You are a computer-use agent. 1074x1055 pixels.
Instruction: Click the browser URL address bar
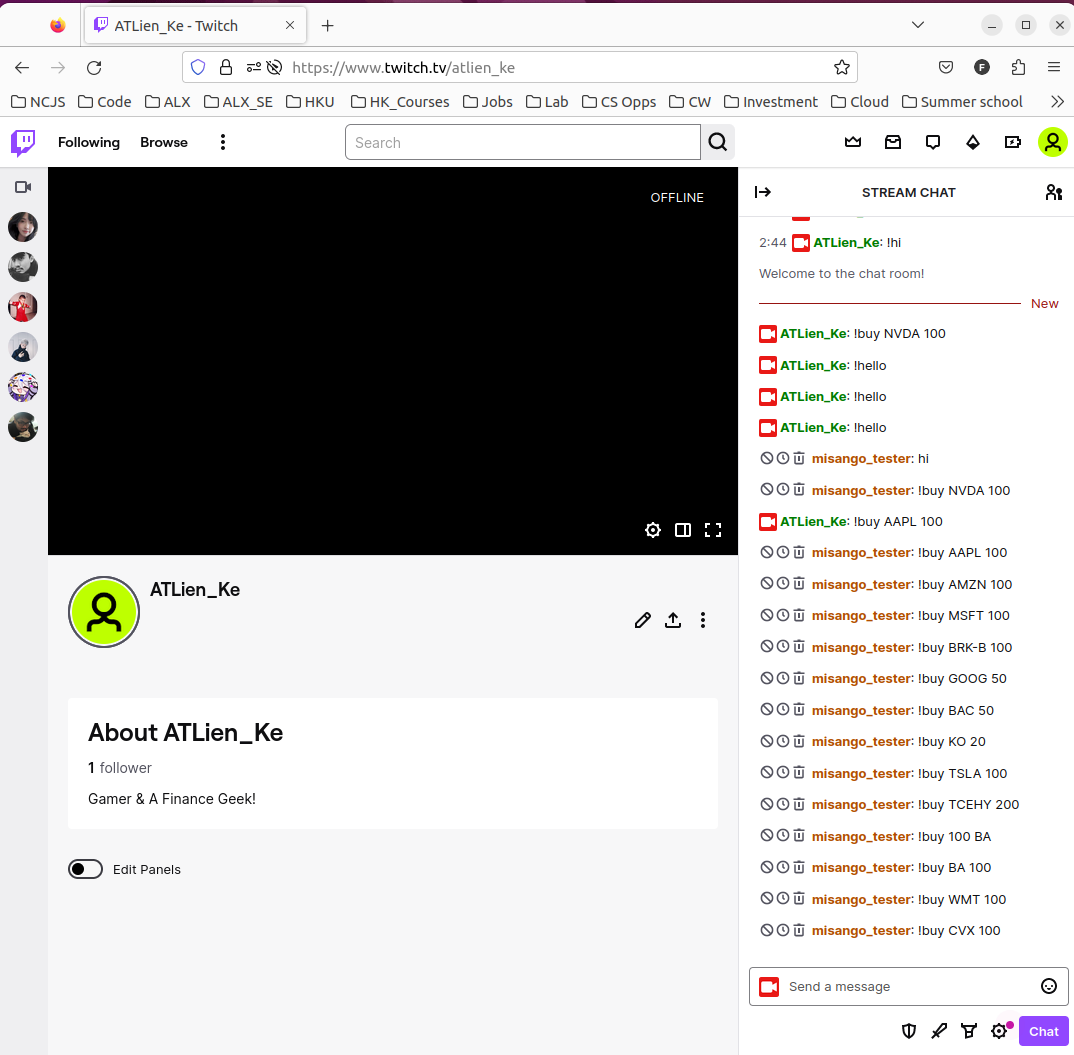click(x=521, y=67)
